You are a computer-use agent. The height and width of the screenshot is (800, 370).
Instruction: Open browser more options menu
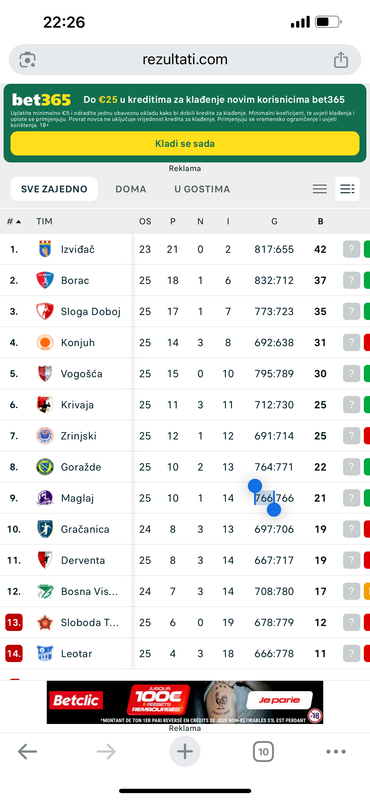(x=336, y=751)
